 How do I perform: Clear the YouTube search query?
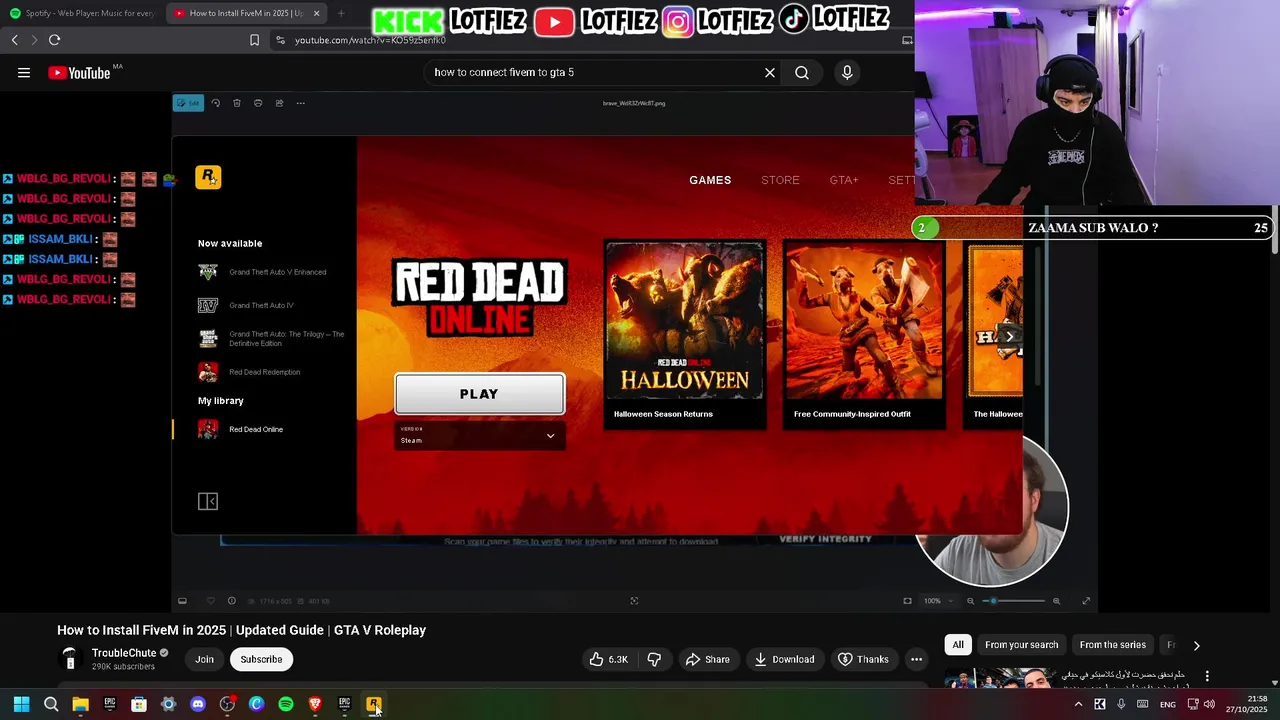[770, 72]
